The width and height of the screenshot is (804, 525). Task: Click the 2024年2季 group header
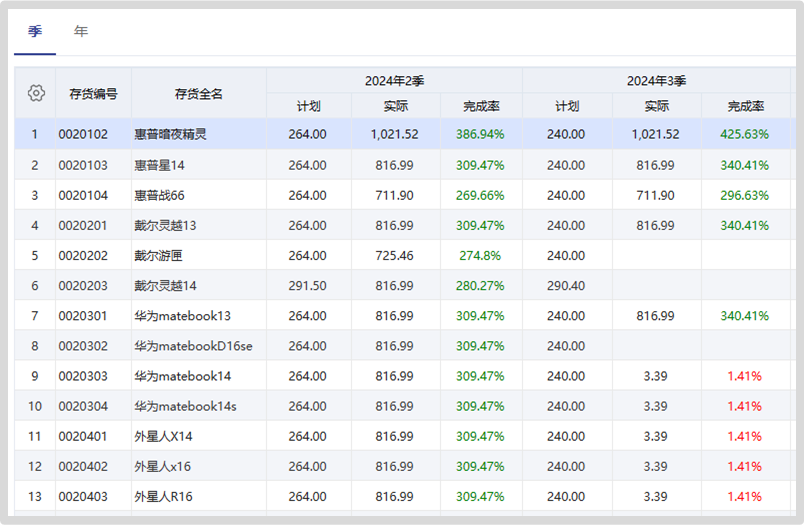(394, 81)
